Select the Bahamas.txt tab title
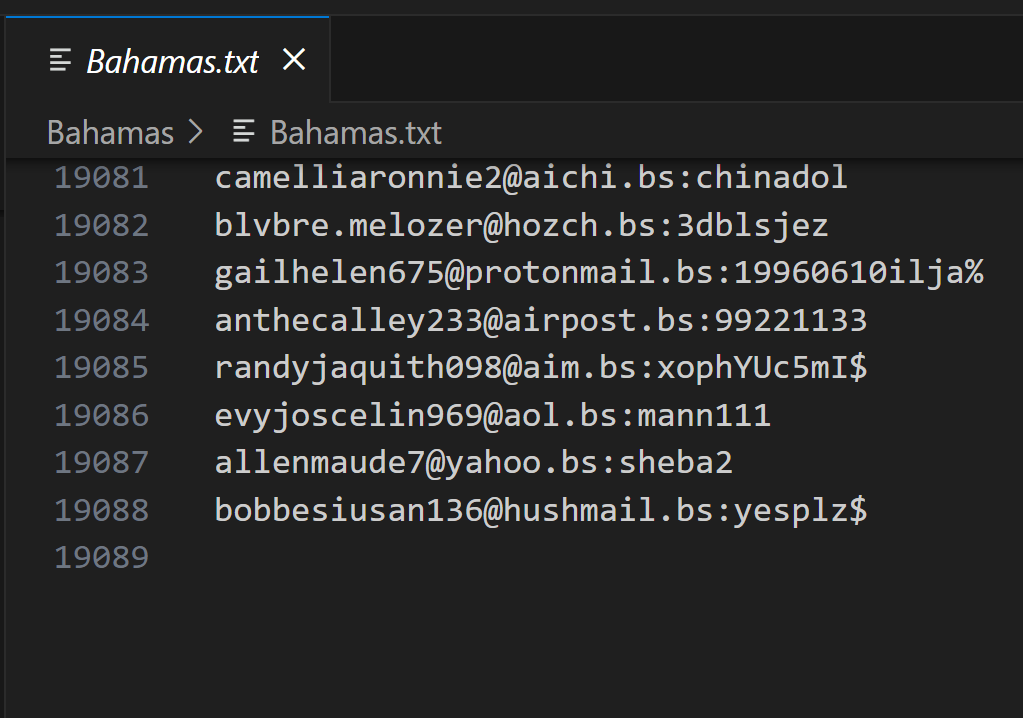1023x718 pixels. point(172,61)
